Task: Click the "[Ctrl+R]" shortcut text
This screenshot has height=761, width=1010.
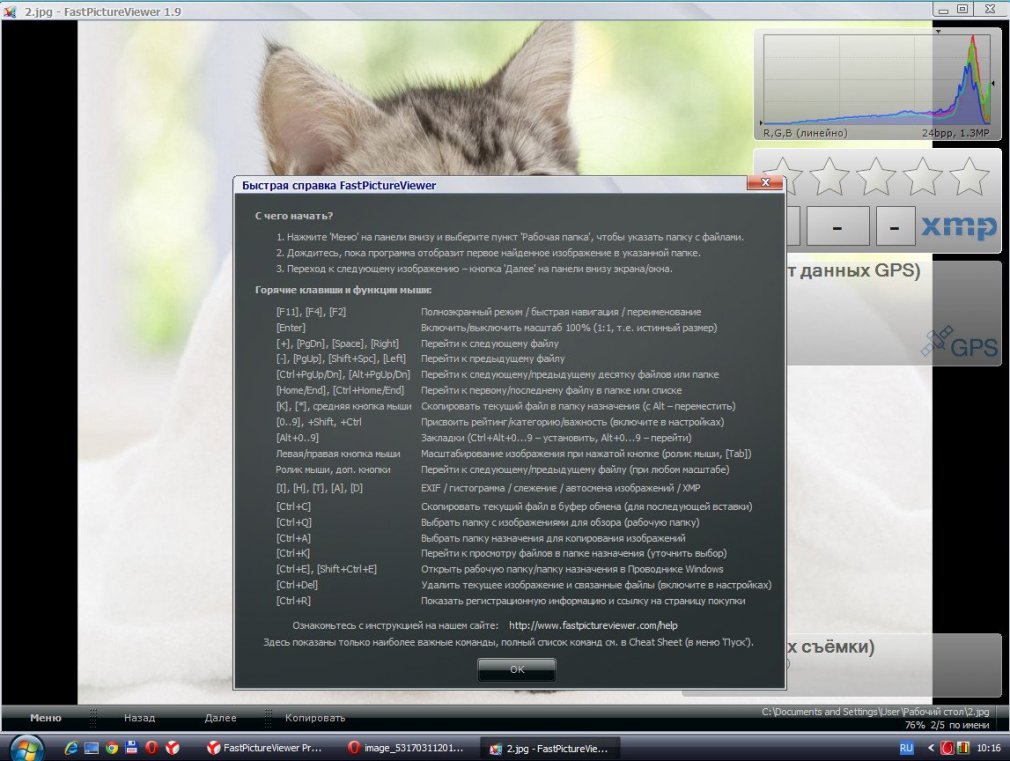Action: 293,601
